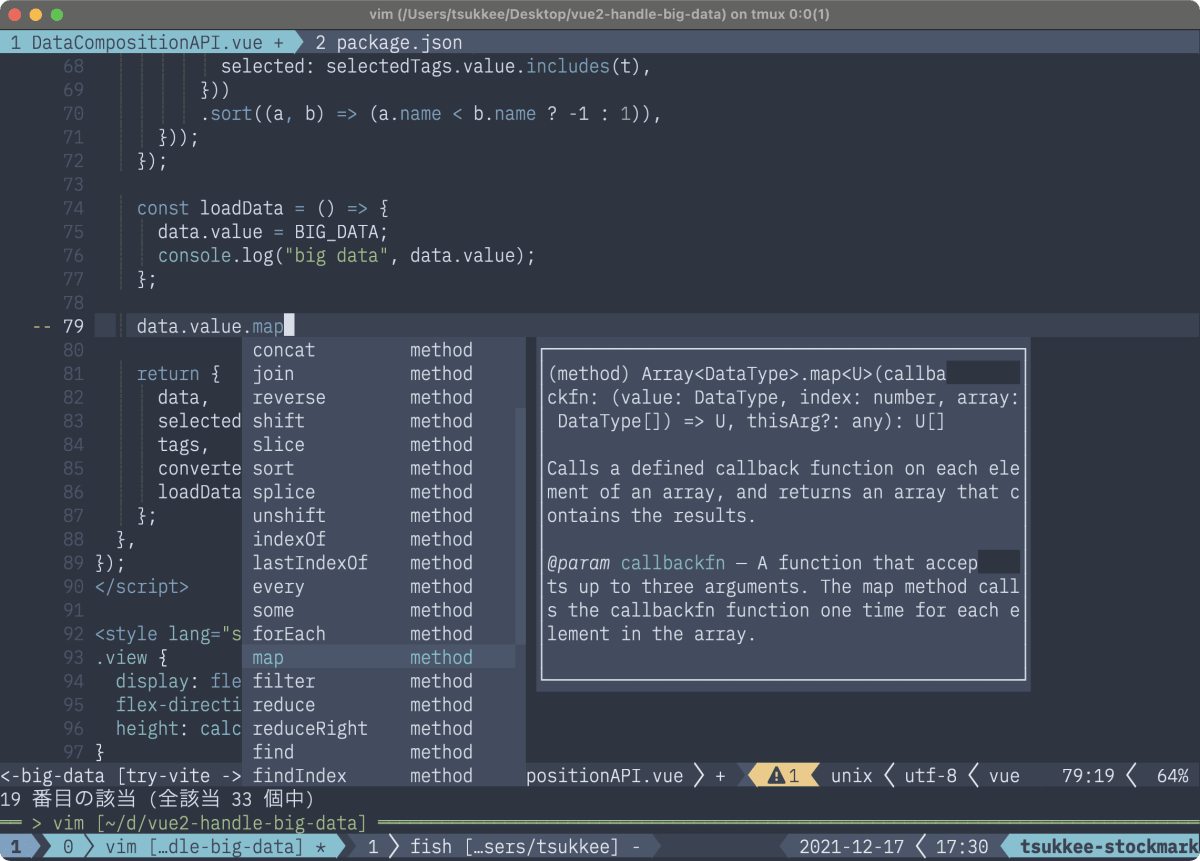This screenshot has height=861, width=1200.
Task: Select tmux window 1 fish
Action: tap(505, 847)
